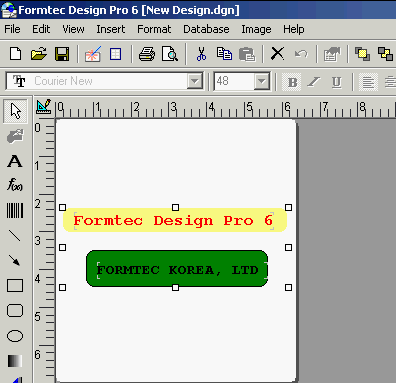Toggle left text alignment
This screenshot has width=396, height=383.
pyautogui.click(x=368, y=82)
